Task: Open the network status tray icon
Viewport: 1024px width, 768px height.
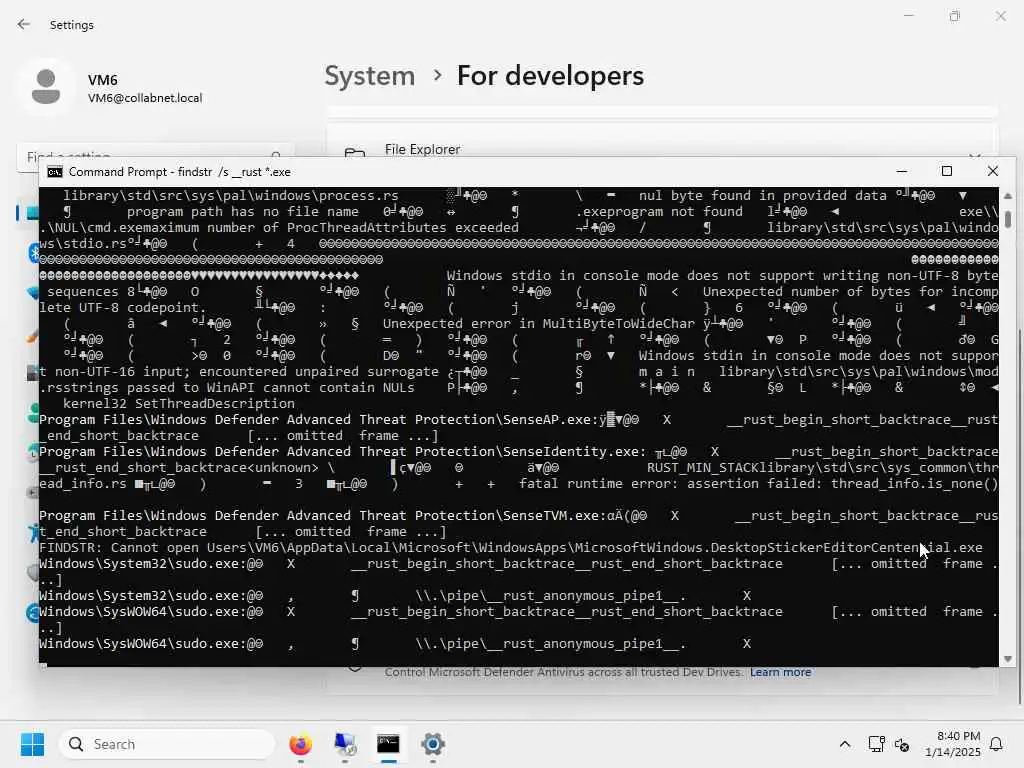Action: coord(876,744)
